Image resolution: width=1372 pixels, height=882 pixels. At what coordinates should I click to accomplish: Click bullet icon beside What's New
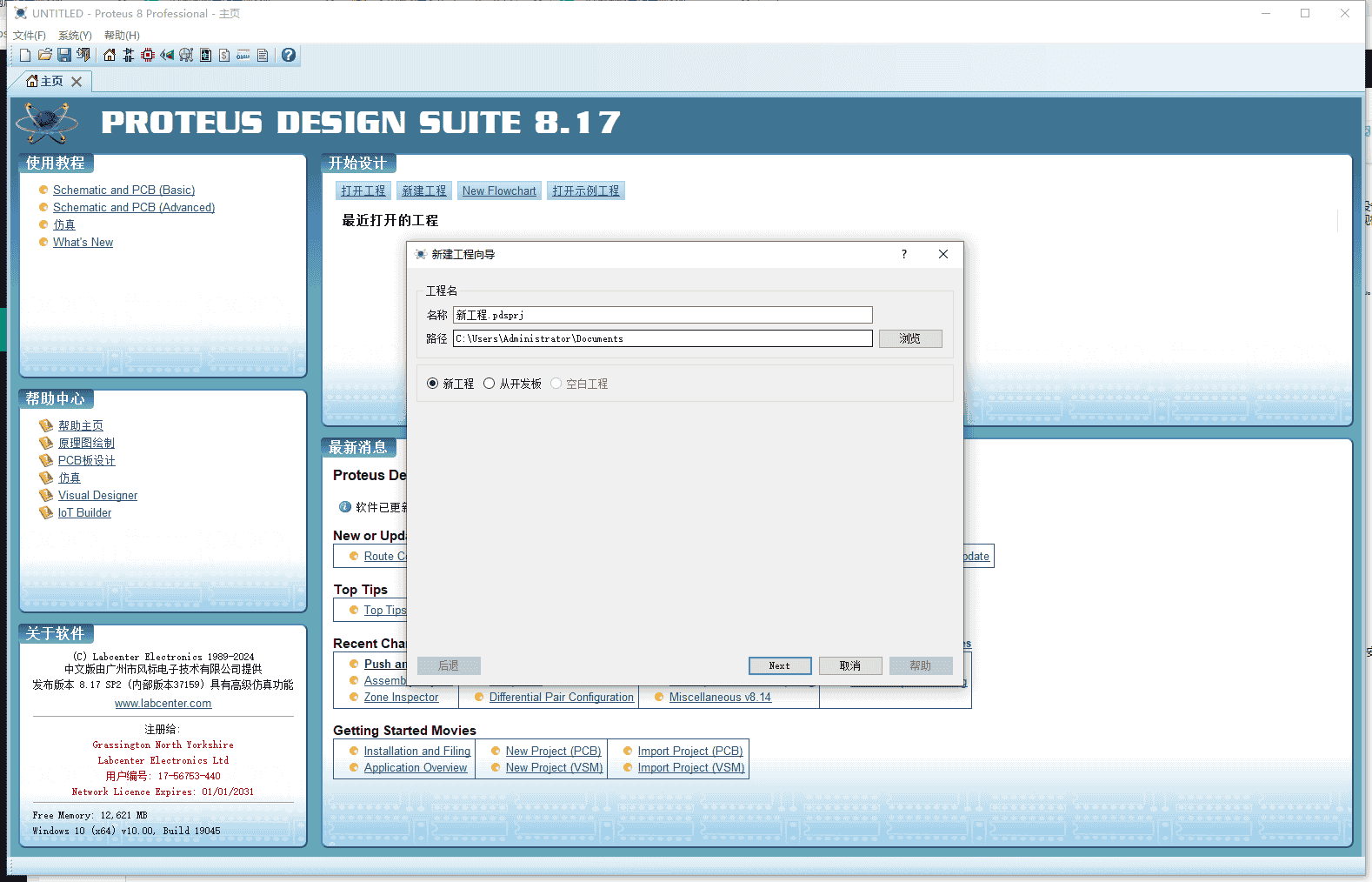43,242
